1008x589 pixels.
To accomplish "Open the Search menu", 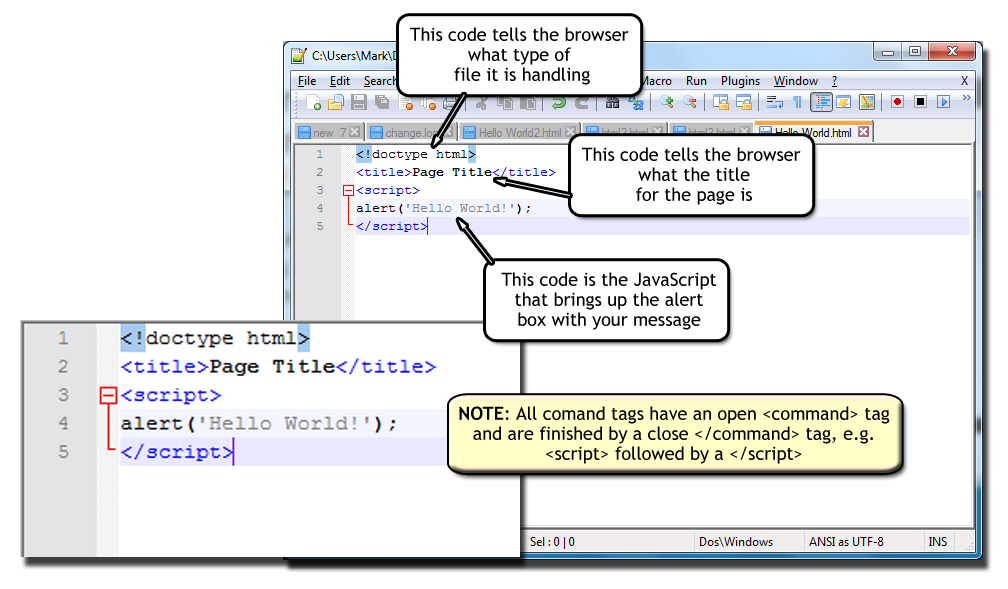I will pos(380,81).
